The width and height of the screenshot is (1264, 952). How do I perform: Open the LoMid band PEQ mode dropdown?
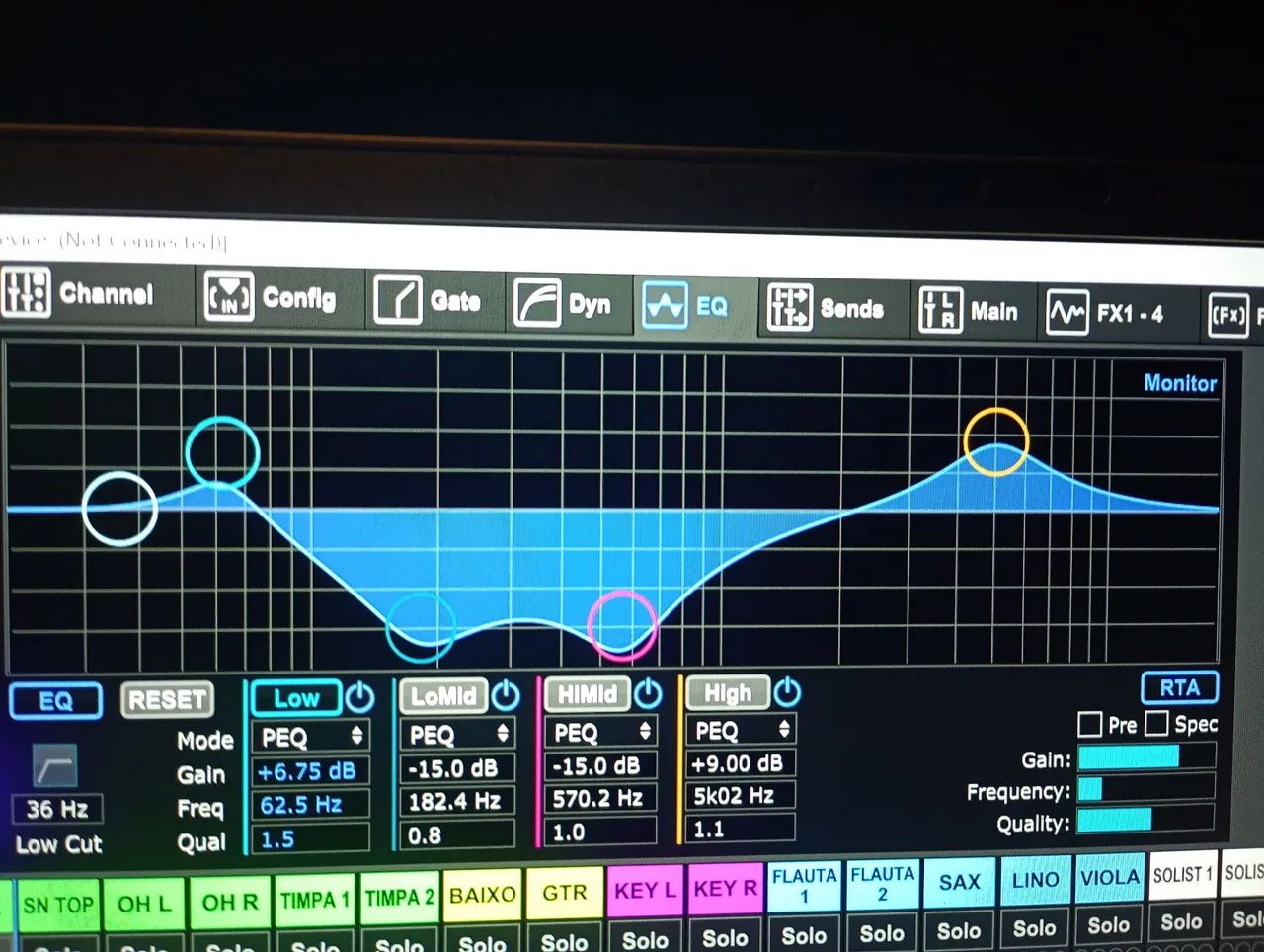tap(458, 734)
